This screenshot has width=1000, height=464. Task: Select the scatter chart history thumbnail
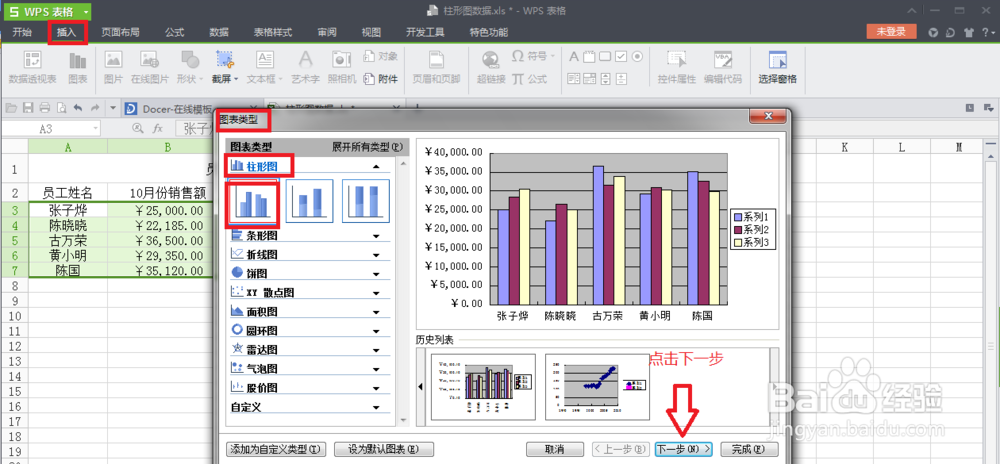[596, 387]
